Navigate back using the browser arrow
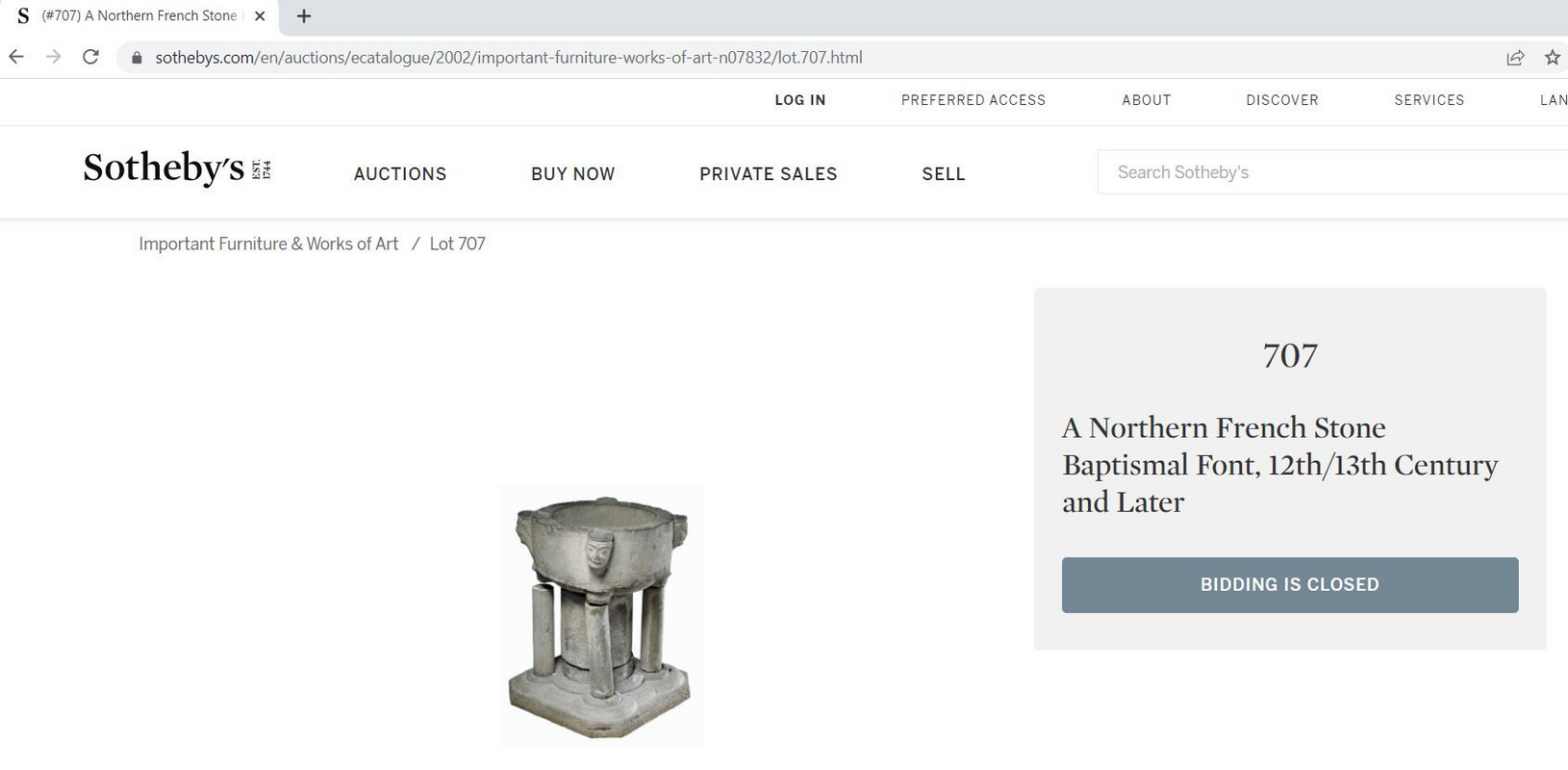Image resolution: width=1568 pixels, height=770 pixels. (16, 57)
